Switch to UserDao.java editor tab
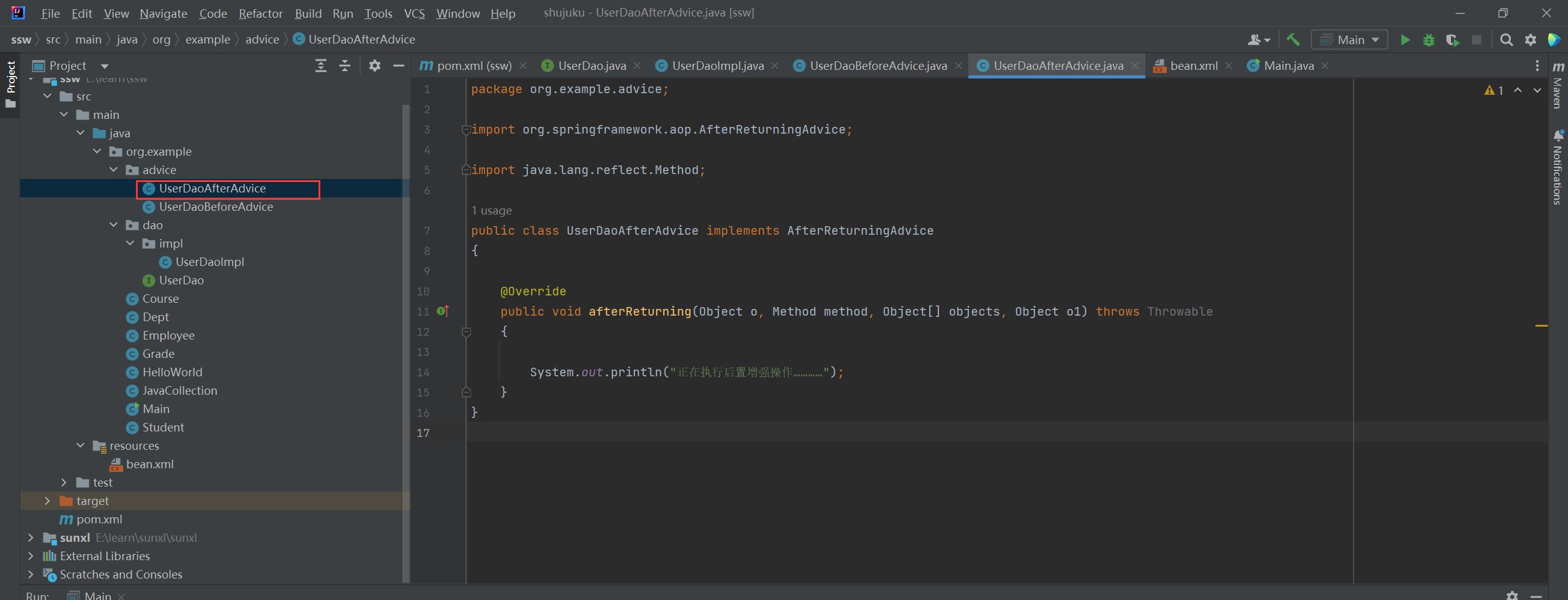This screenshot has height=600, width=1568. [592, 66]
